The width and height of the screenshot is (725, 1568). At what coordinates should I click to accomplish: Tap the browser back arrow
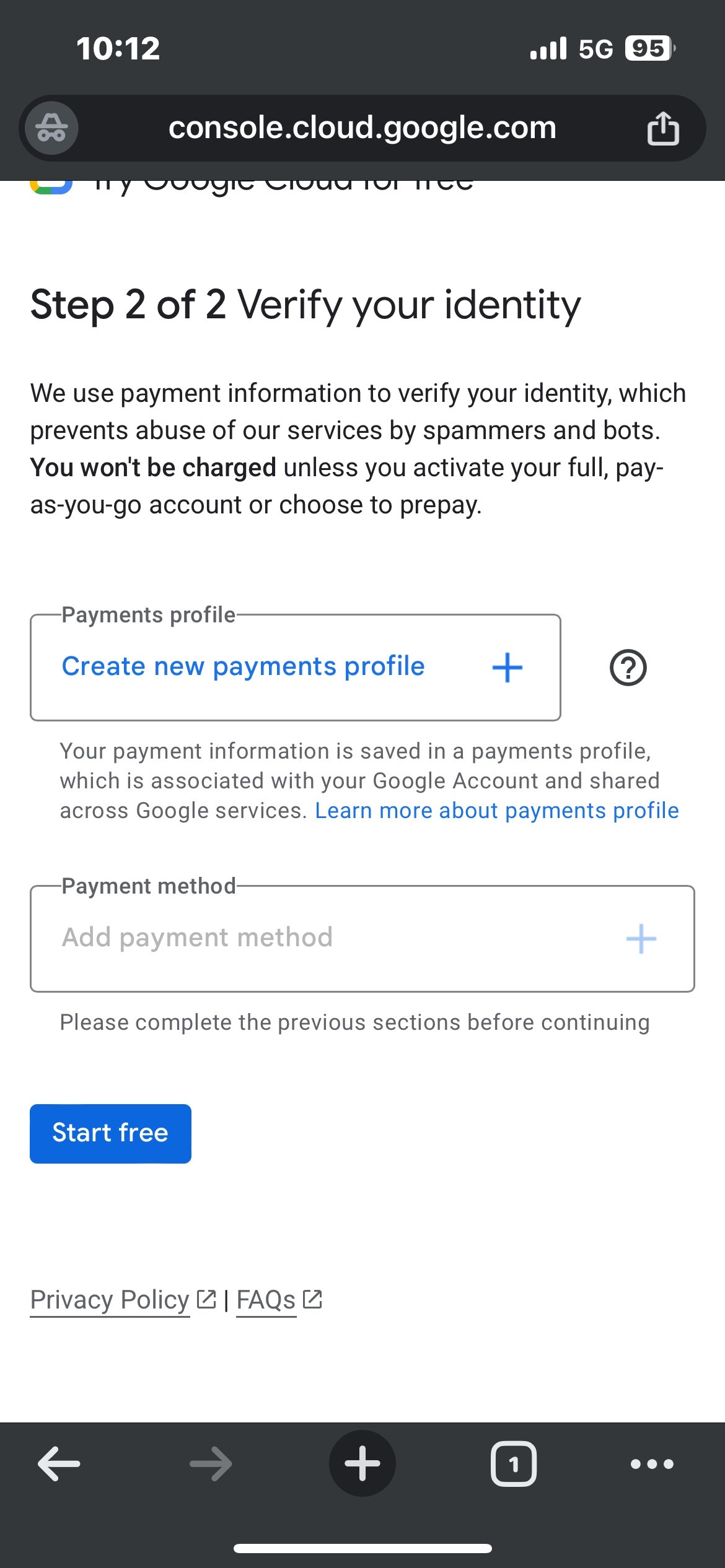coord(59,1464)
